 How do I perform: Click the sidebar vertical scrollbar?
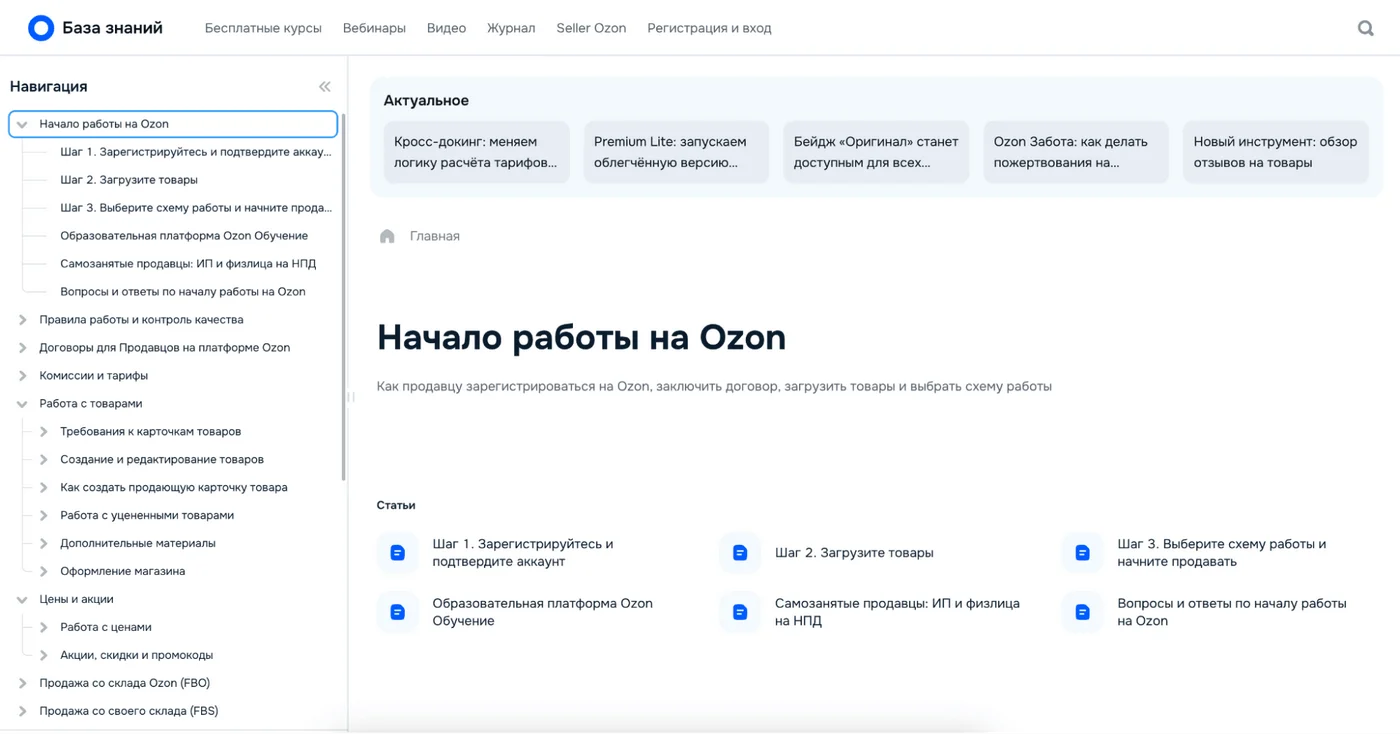click(x=344, y=300)
